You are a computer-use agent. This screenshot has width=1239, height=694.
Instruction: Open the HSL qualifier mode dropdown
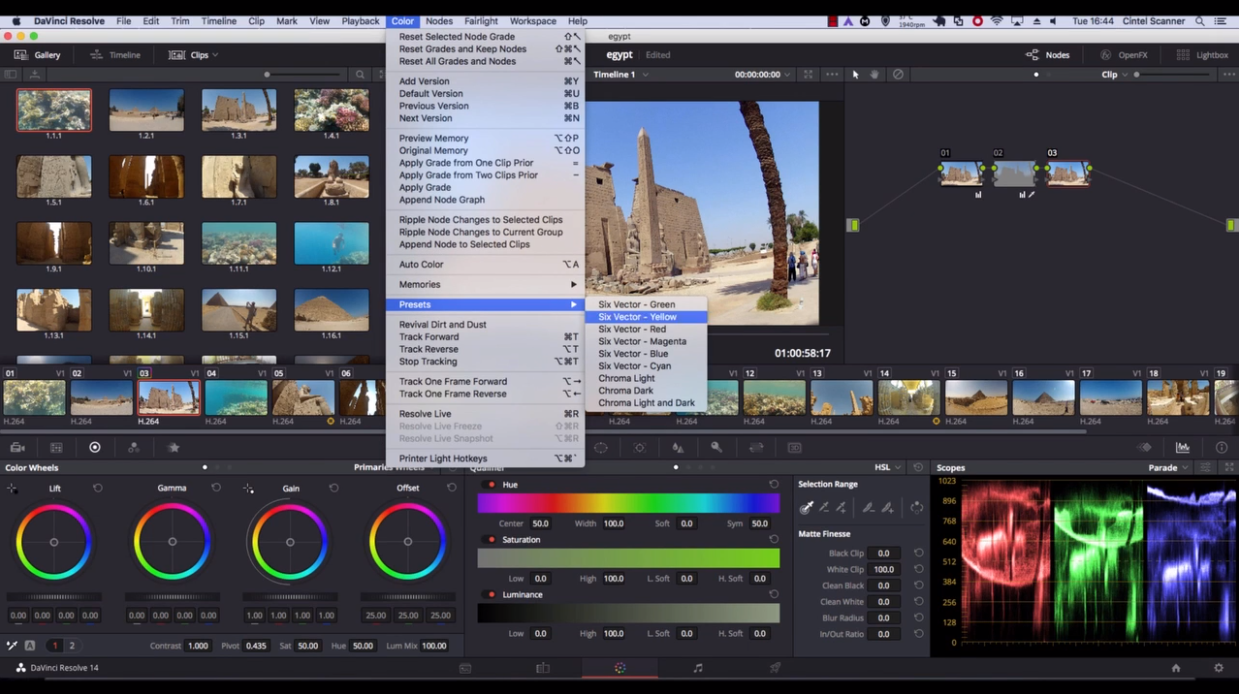(887, 467)
